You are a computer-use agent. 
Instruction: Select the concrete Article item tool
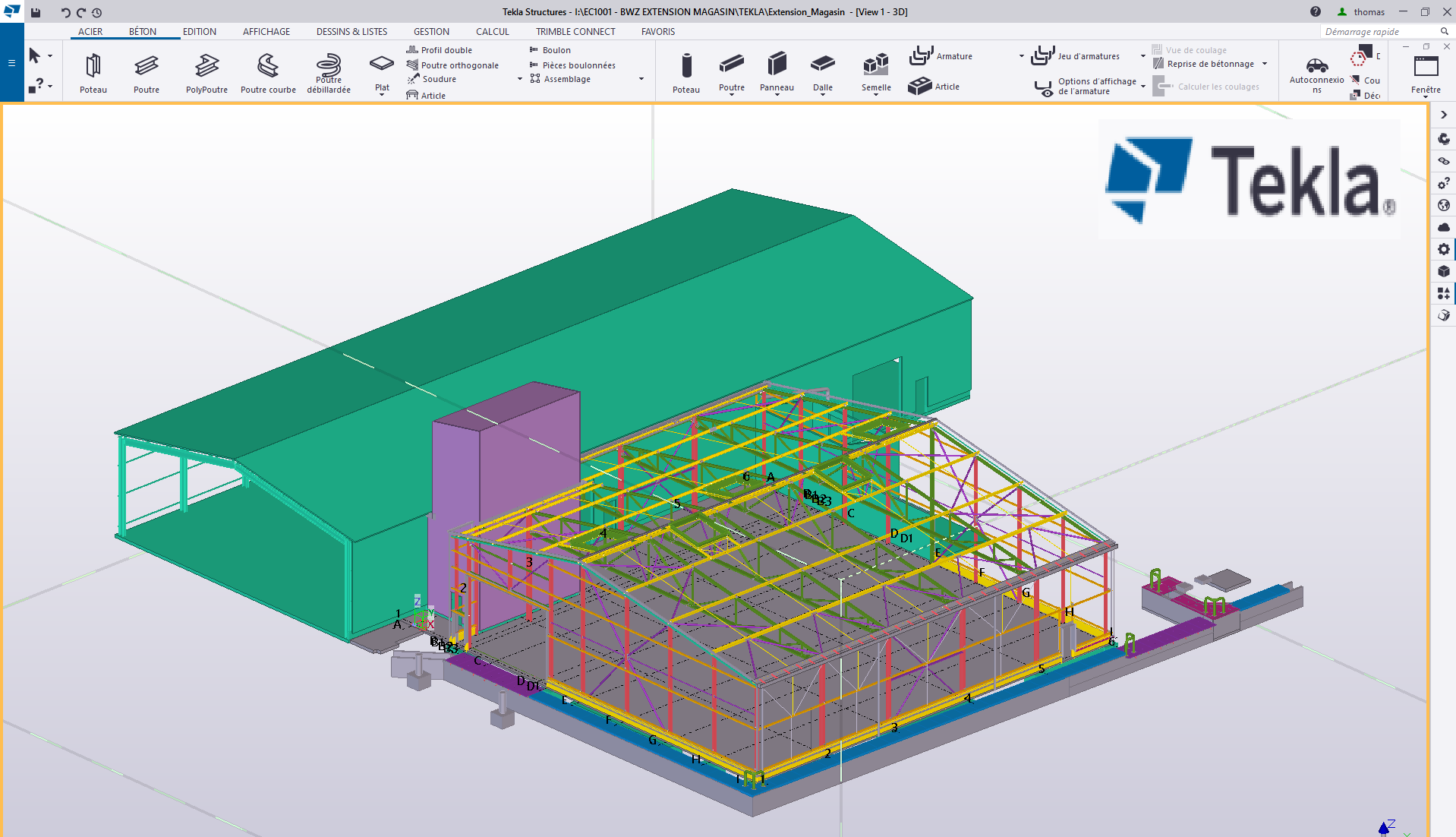[x=934, y=87]
